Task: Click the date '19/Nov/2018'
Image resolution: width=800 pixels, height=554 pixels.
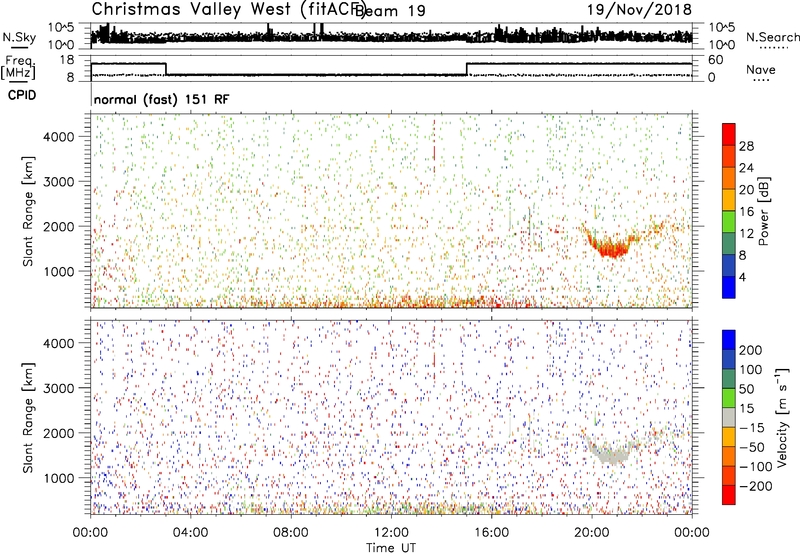Action: point(639,9)
